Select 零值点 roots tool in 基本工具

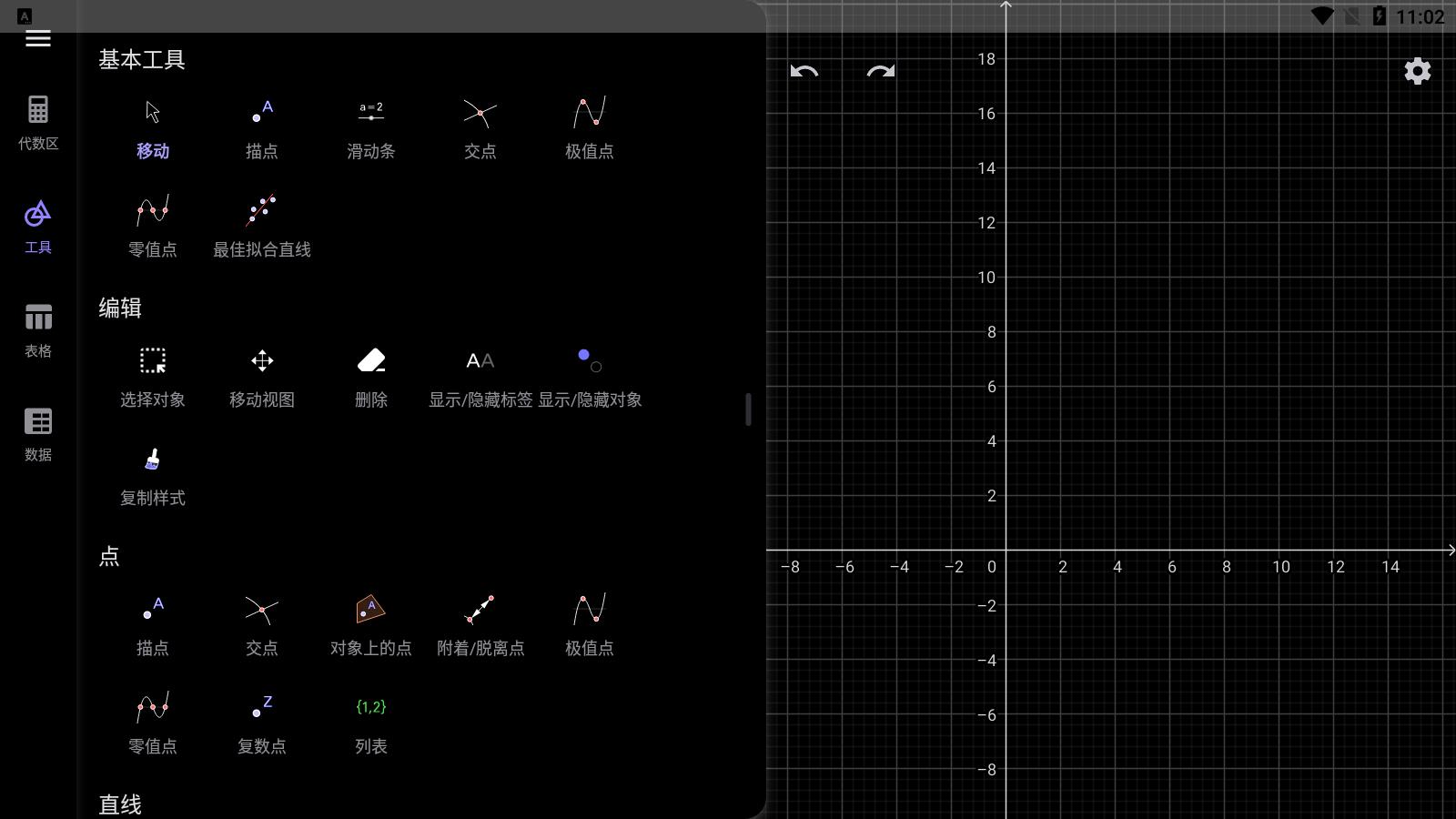pyautogui.click(x=153, y=226)
